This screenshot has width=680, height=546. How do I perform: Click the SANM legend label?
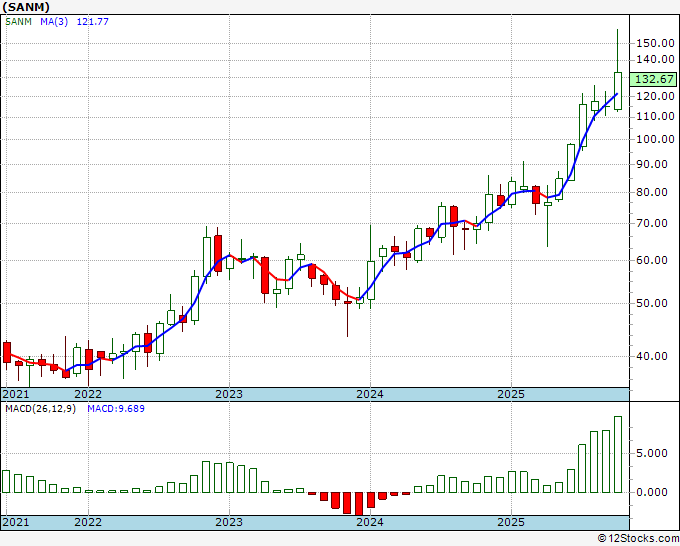coord(18,21)
